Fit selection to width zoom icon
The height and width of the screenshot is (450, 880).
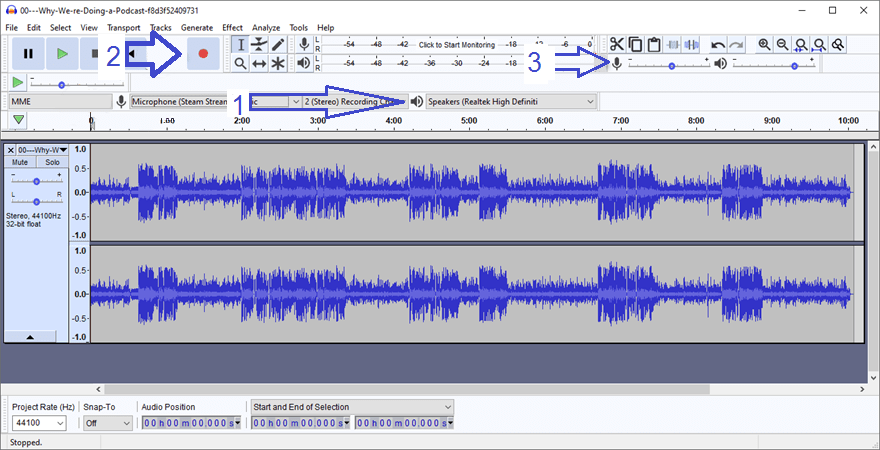tap(801, 44)
